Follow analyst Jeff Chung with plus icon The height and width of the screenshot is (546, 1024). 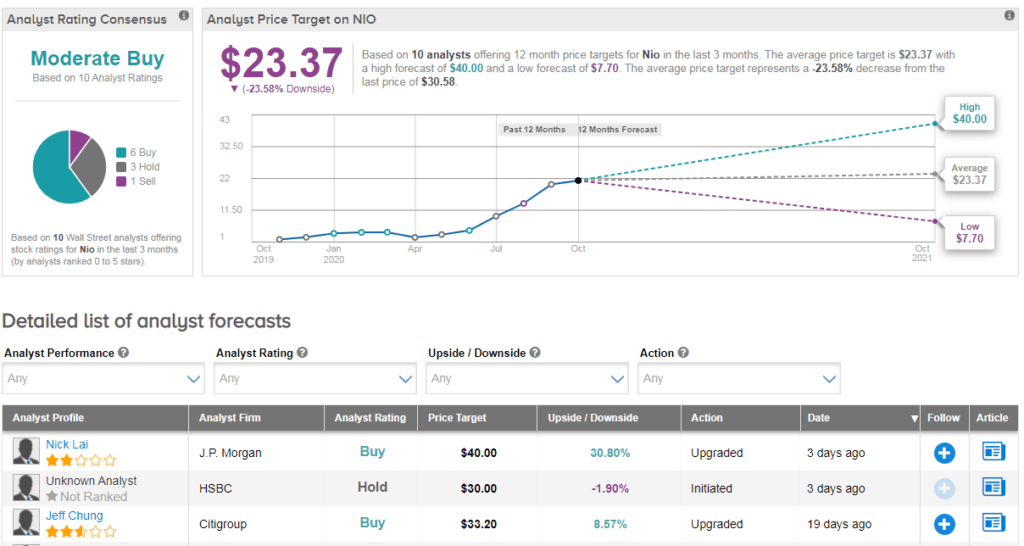pyautogui.click(x=944, y=524)
